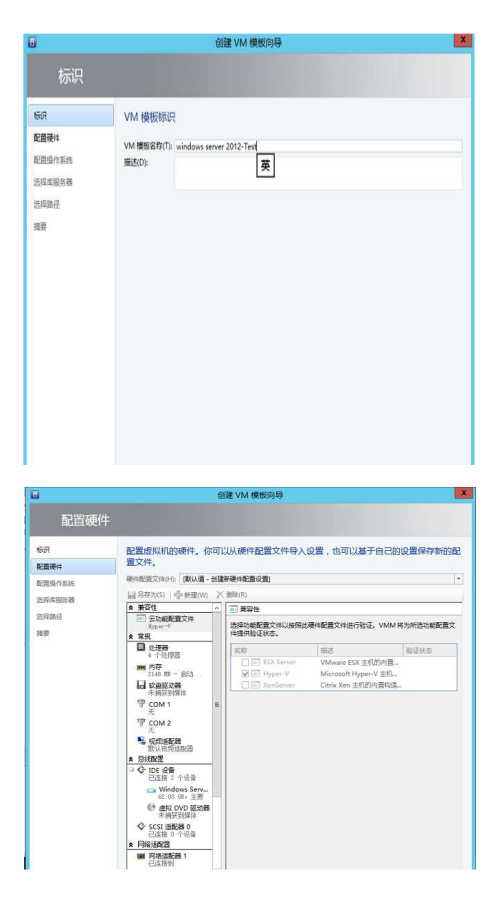Select the IDE 设备 controller icon

[x=141, y=770]
